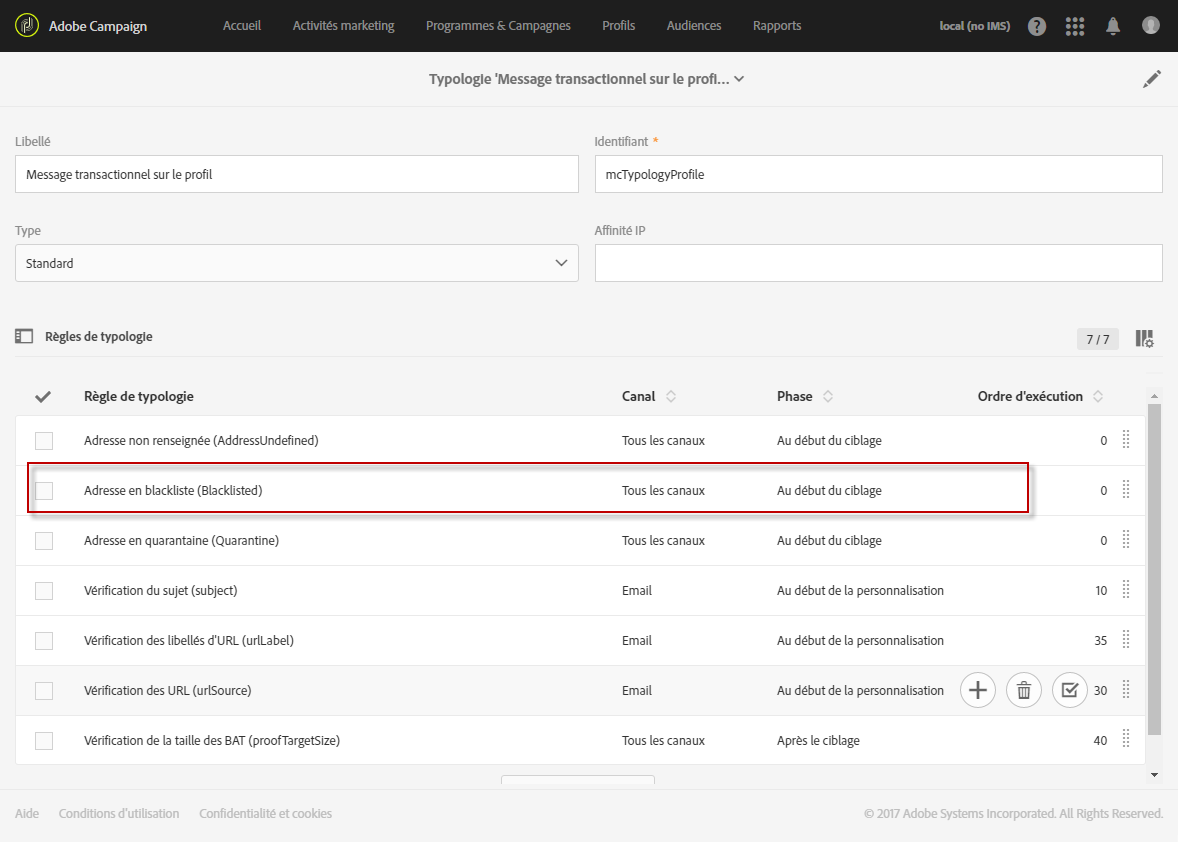This screenshot has height=842, width=1178.
Task: Expand the Type dropdown showing Standard
Action: tap(296, 263)
